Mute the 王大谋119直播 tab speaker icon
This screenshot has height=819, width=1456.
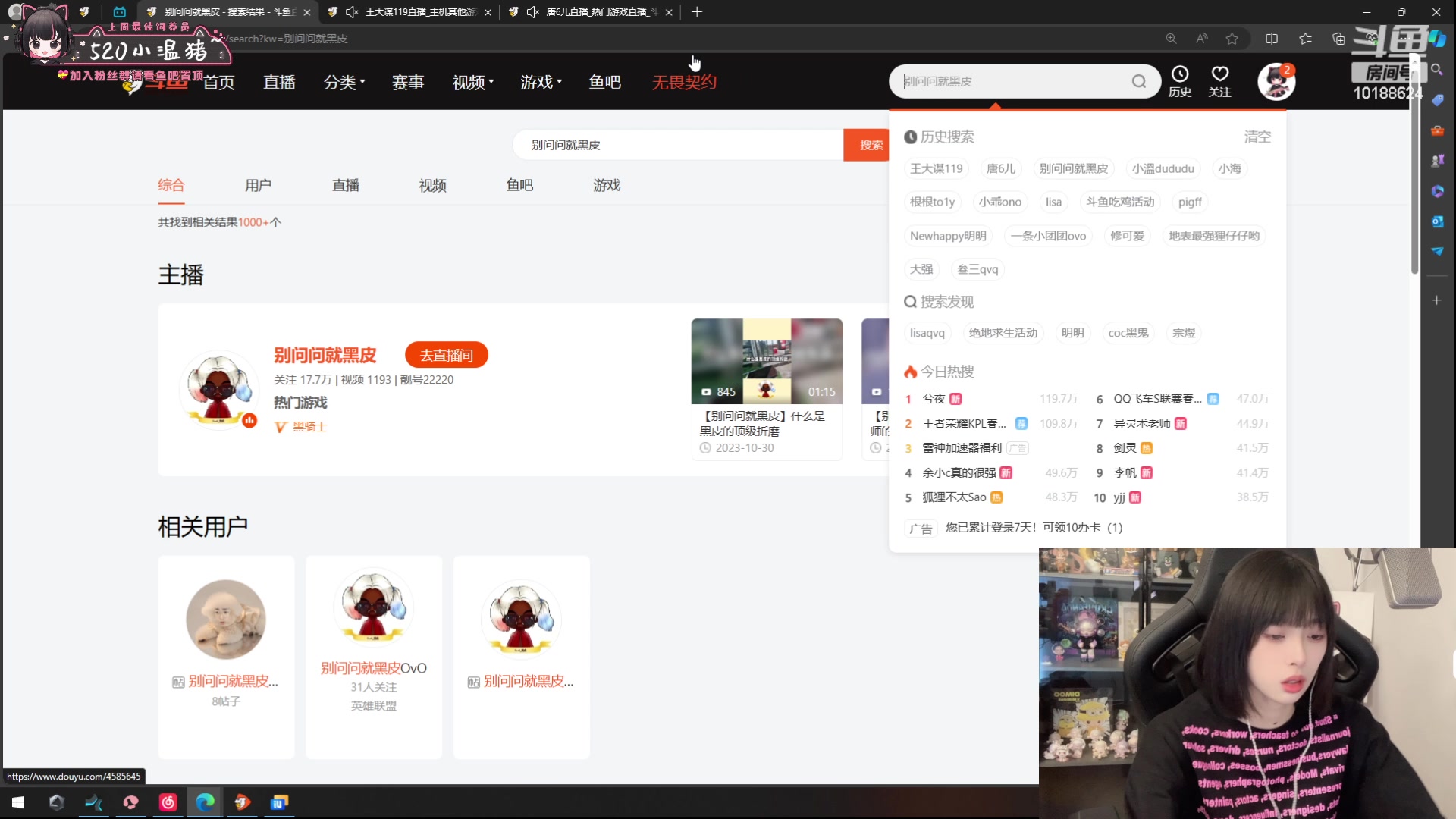351,12
